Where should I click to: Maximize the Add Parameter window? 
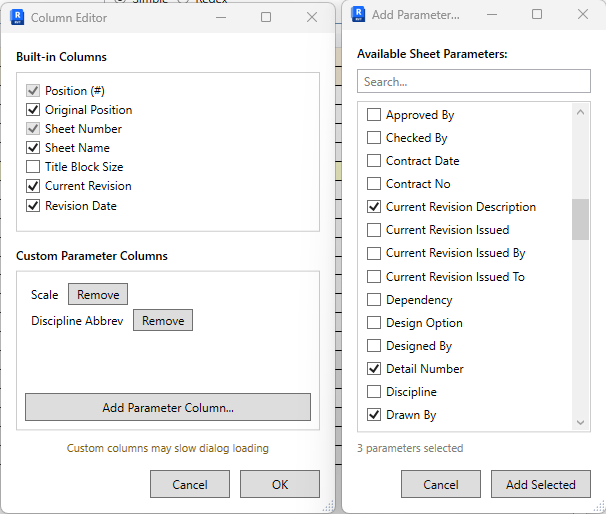[x=537, y=15]
